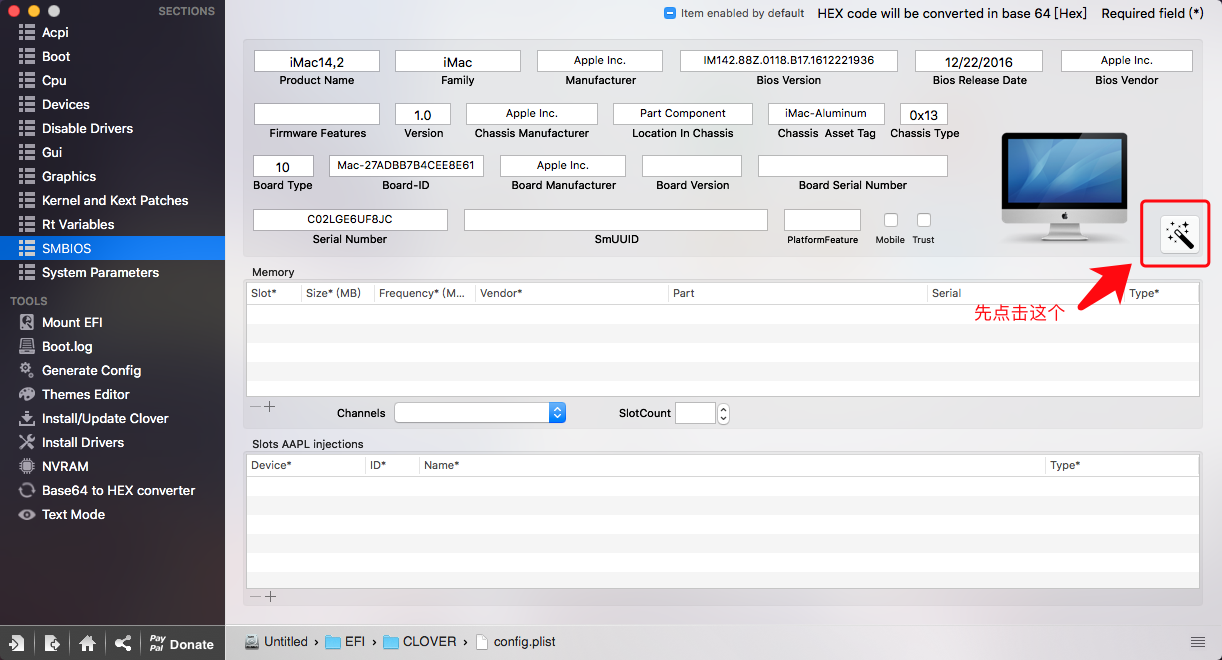
Task: Click the Family input field
Action: [458, 61]
